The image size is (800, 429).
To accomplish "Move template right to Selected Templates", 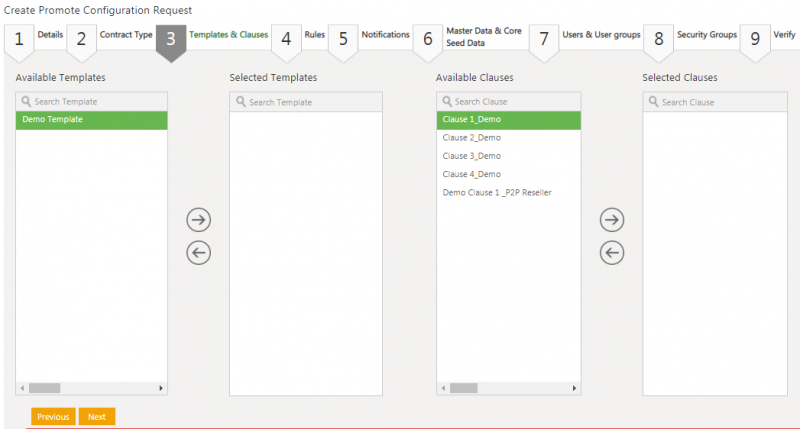I will click(x=199, y=220).
